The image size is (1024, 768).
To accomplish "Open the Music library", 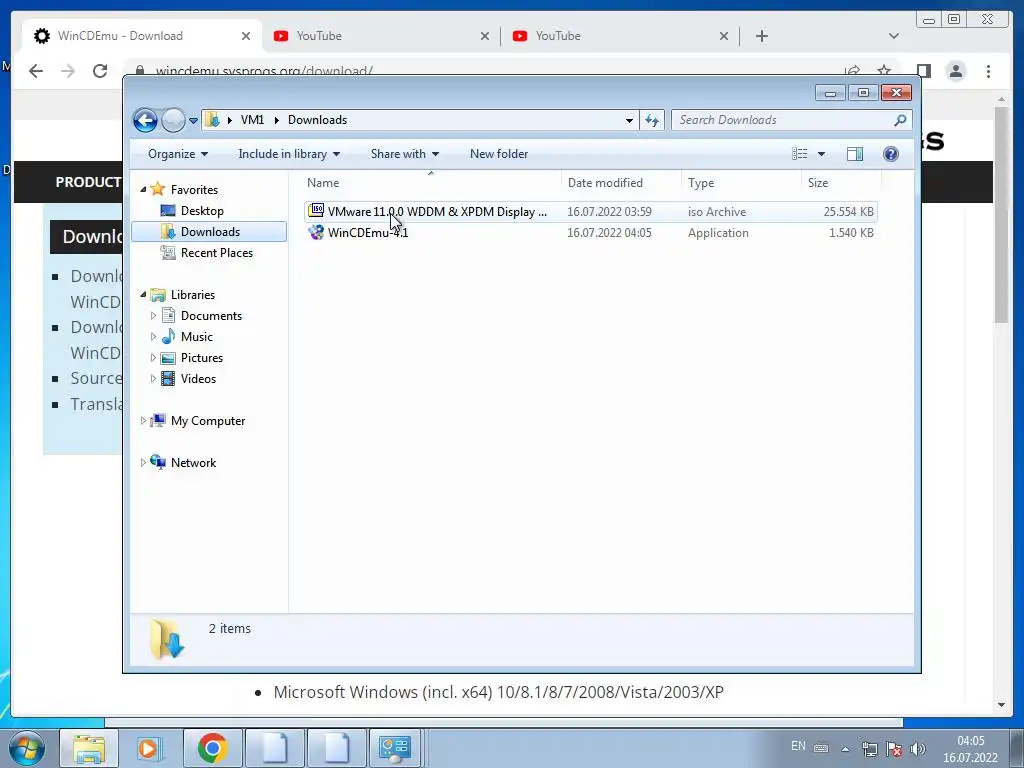I will 196,337.
